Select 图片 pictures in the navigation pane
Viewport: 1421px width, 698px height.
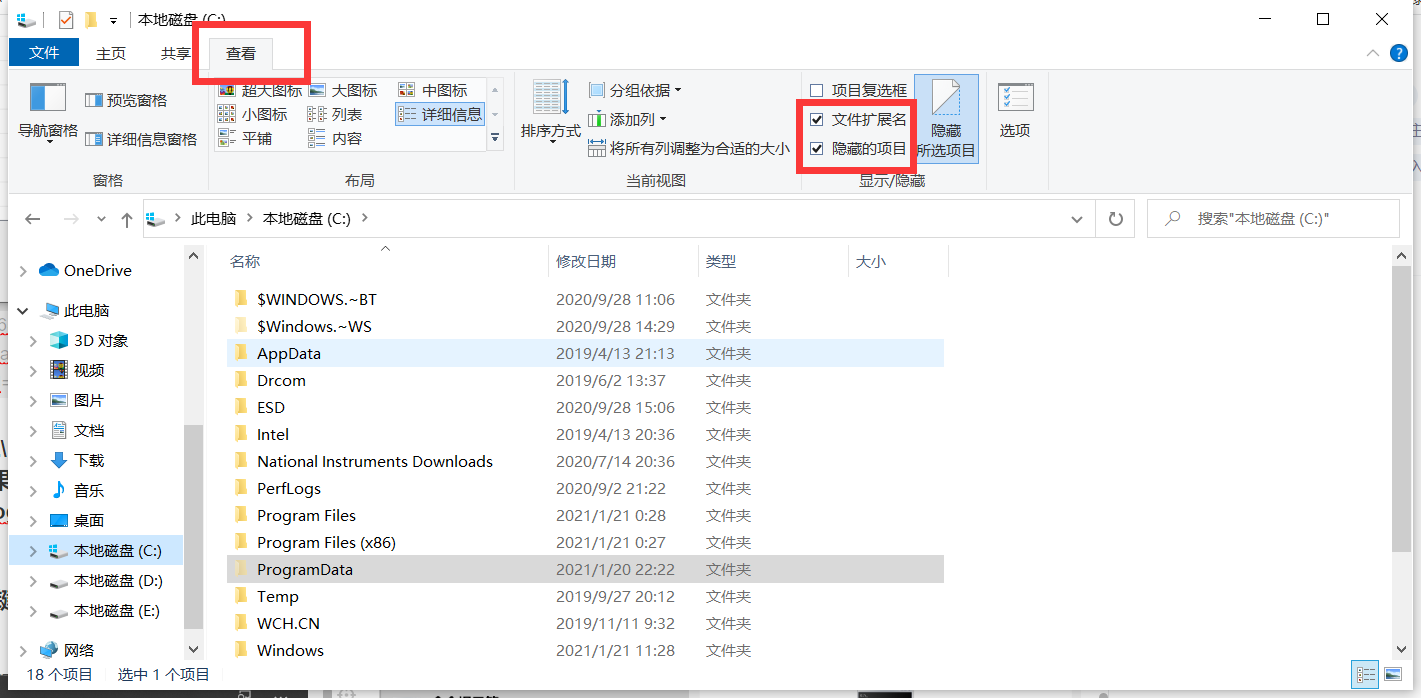coord(88,400)
